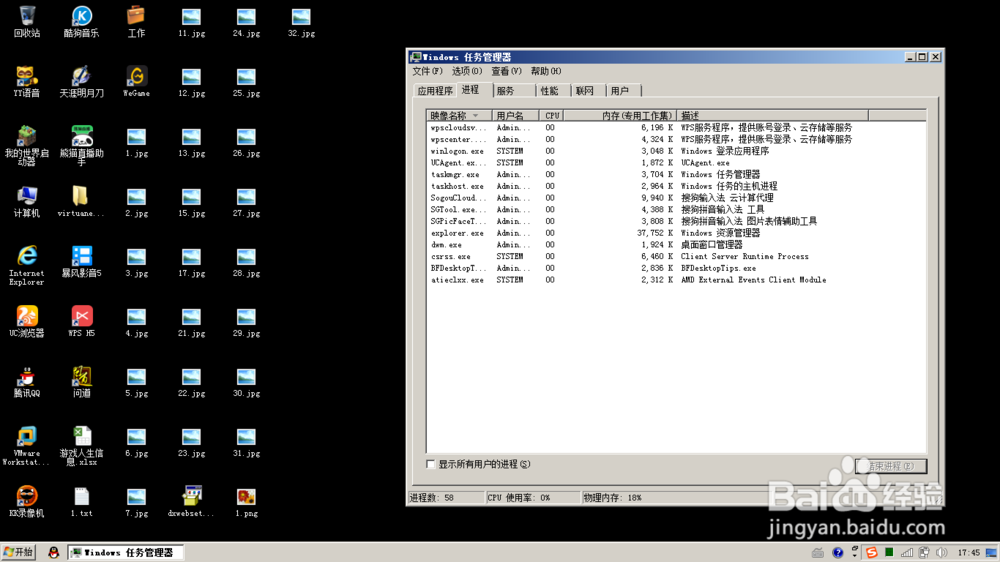This screenshot has height=562, width=1000.
Task: Click the 开始 Start button
Action: pyautogui.click(x=18, y=552)
